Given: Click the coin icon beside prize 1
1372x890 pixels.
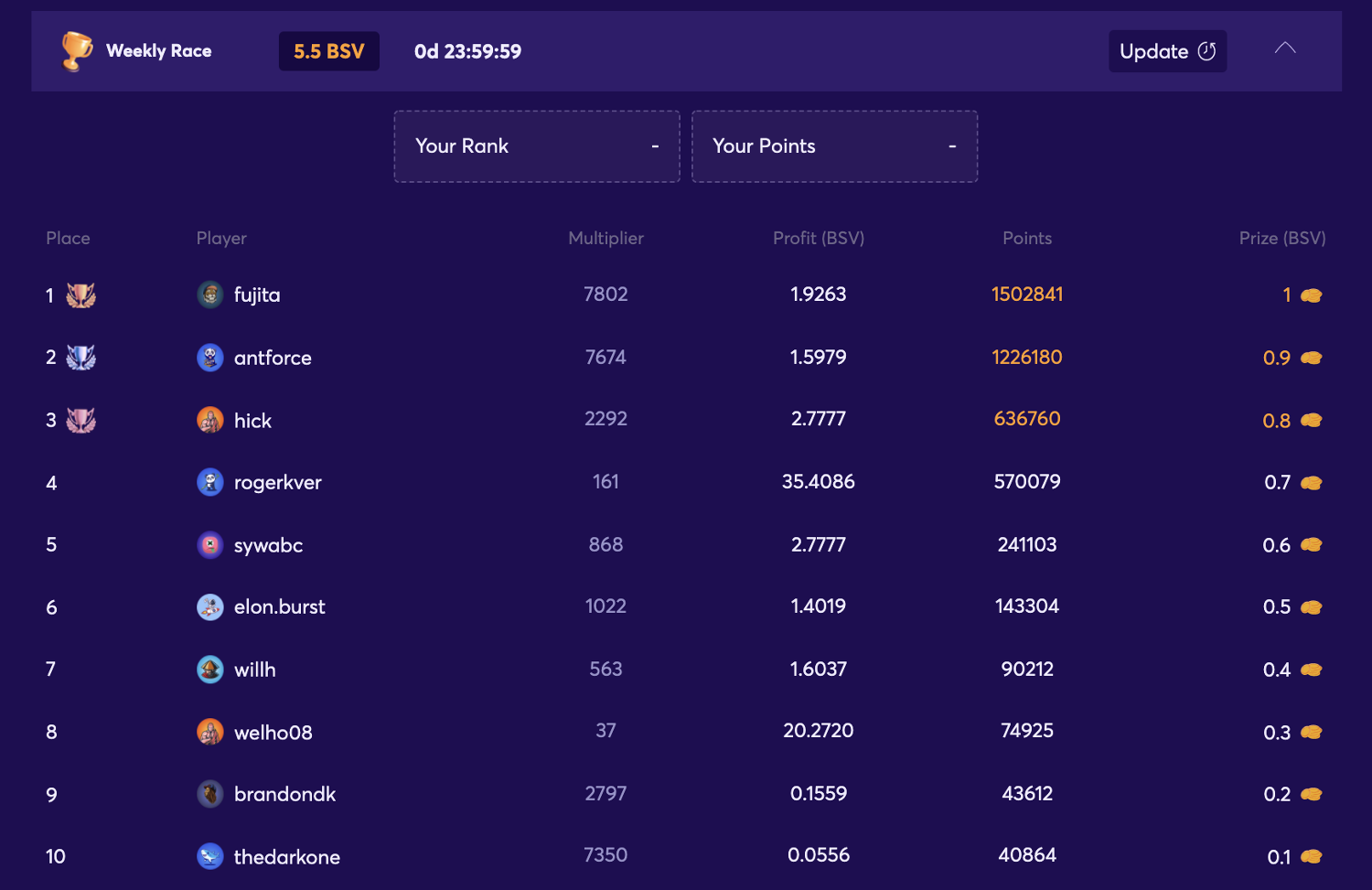Looking at the screenshot, I should point(1312,295).
